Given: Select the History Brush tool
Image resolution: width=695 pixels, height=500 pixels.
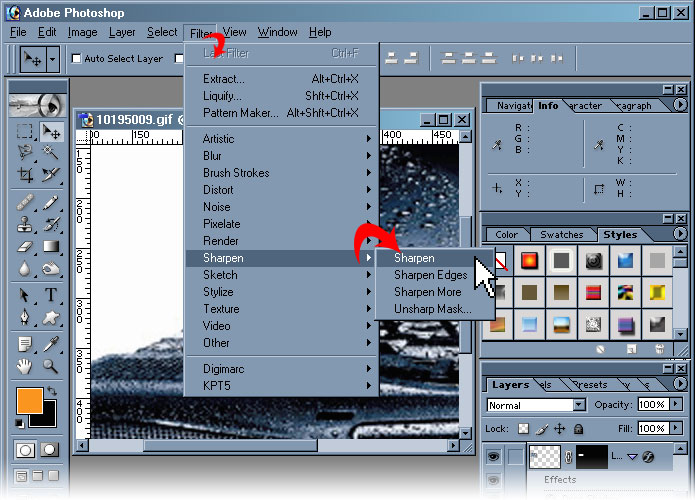Looking at the screenshot, I should [51, 224].
